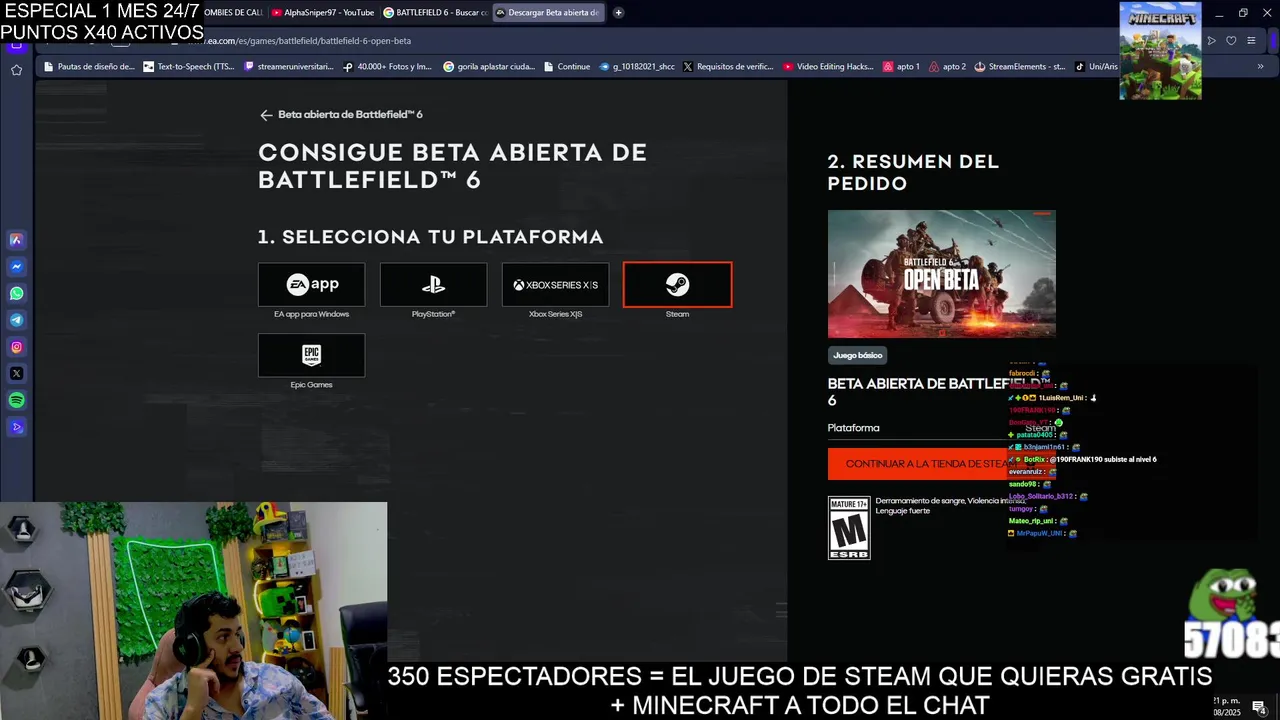Image resolution: width=1280 pixels, height=720 pixels.
Task: Open the Aria AI sidebar icon
Action: click(17, 240)
